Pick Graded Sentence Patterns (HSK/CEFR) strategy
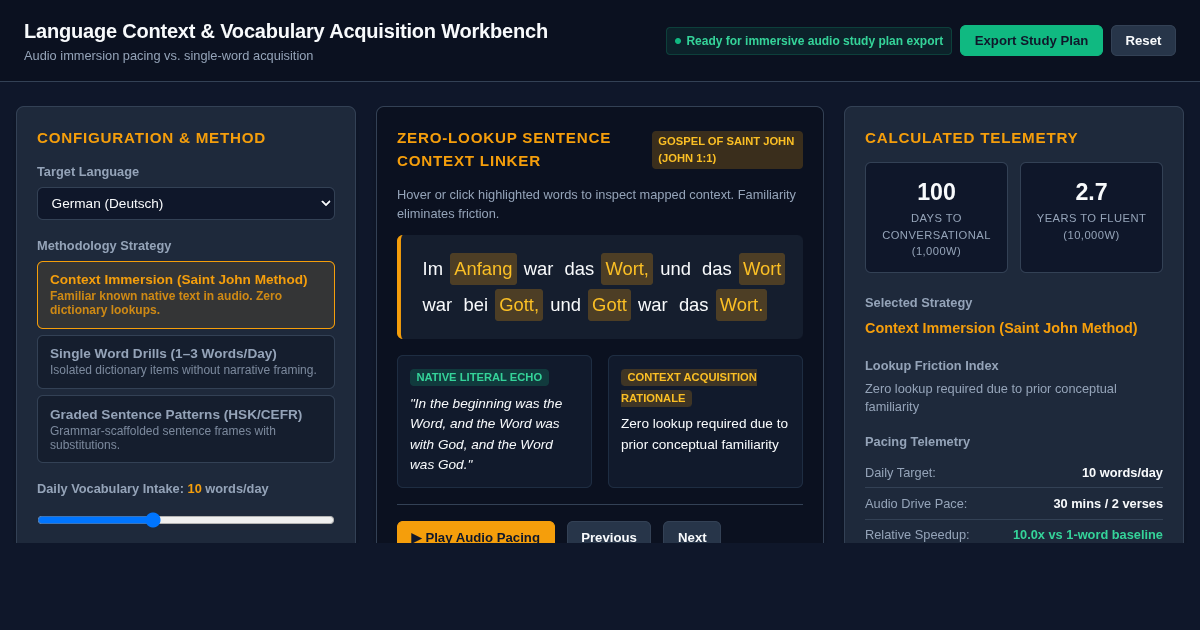This screenshot has width=1200, height=630. pyautogui.click(x=186, y=429)
